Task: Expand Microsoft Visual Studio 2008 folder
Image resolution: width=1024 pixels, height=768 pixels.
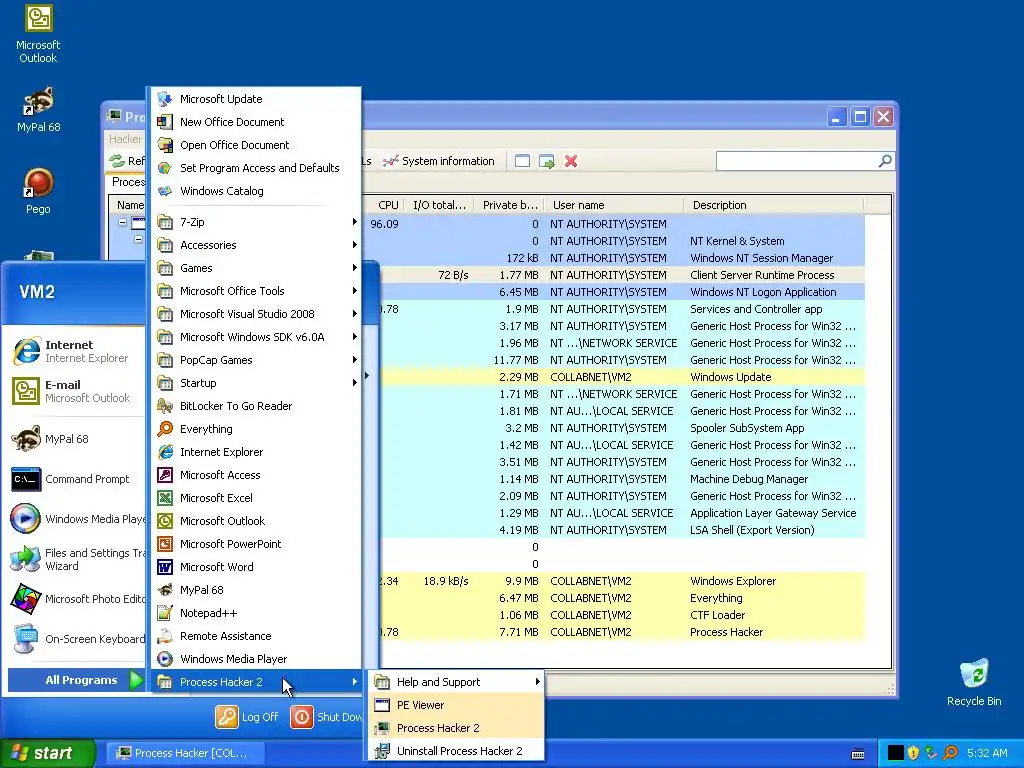Action: [257, 314]
